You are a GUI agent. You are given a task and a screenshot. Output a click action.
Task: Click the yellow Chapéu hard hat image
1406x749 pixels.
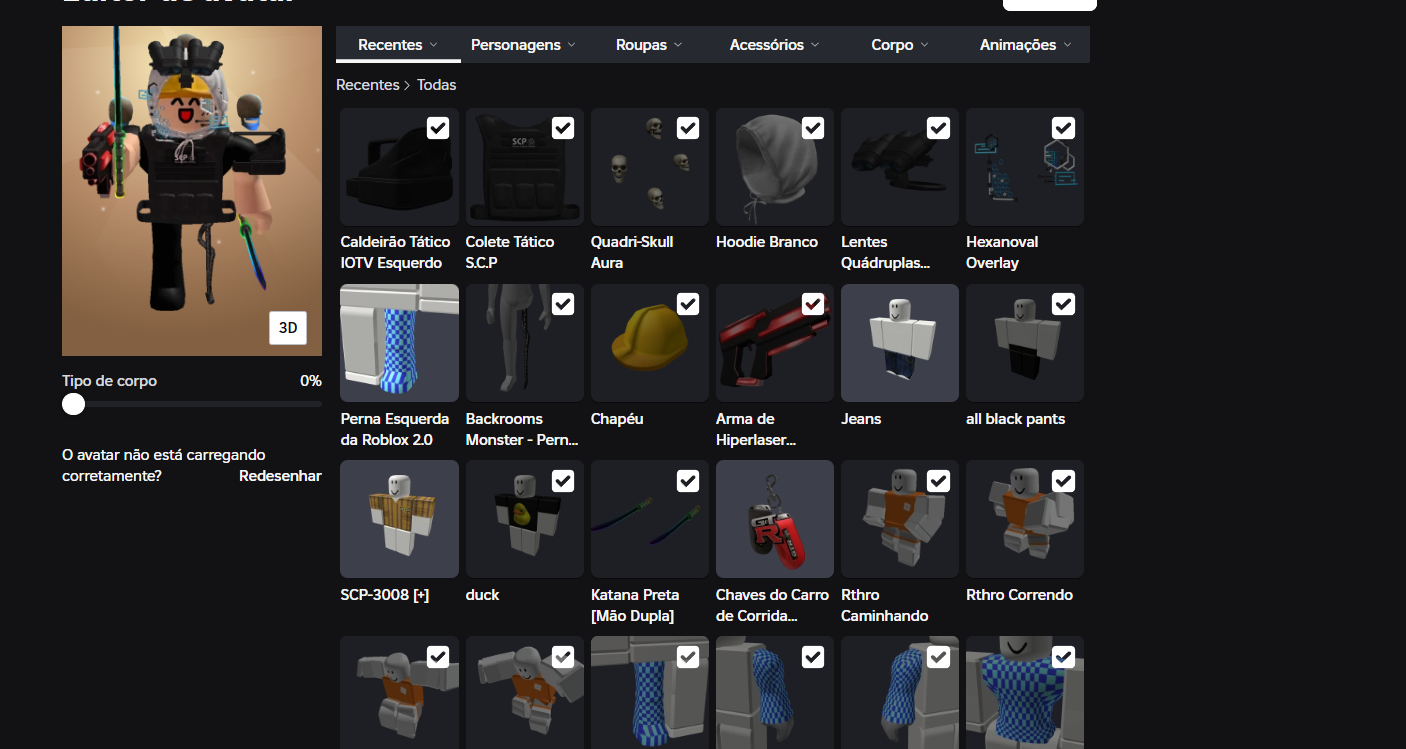[650, 343]
